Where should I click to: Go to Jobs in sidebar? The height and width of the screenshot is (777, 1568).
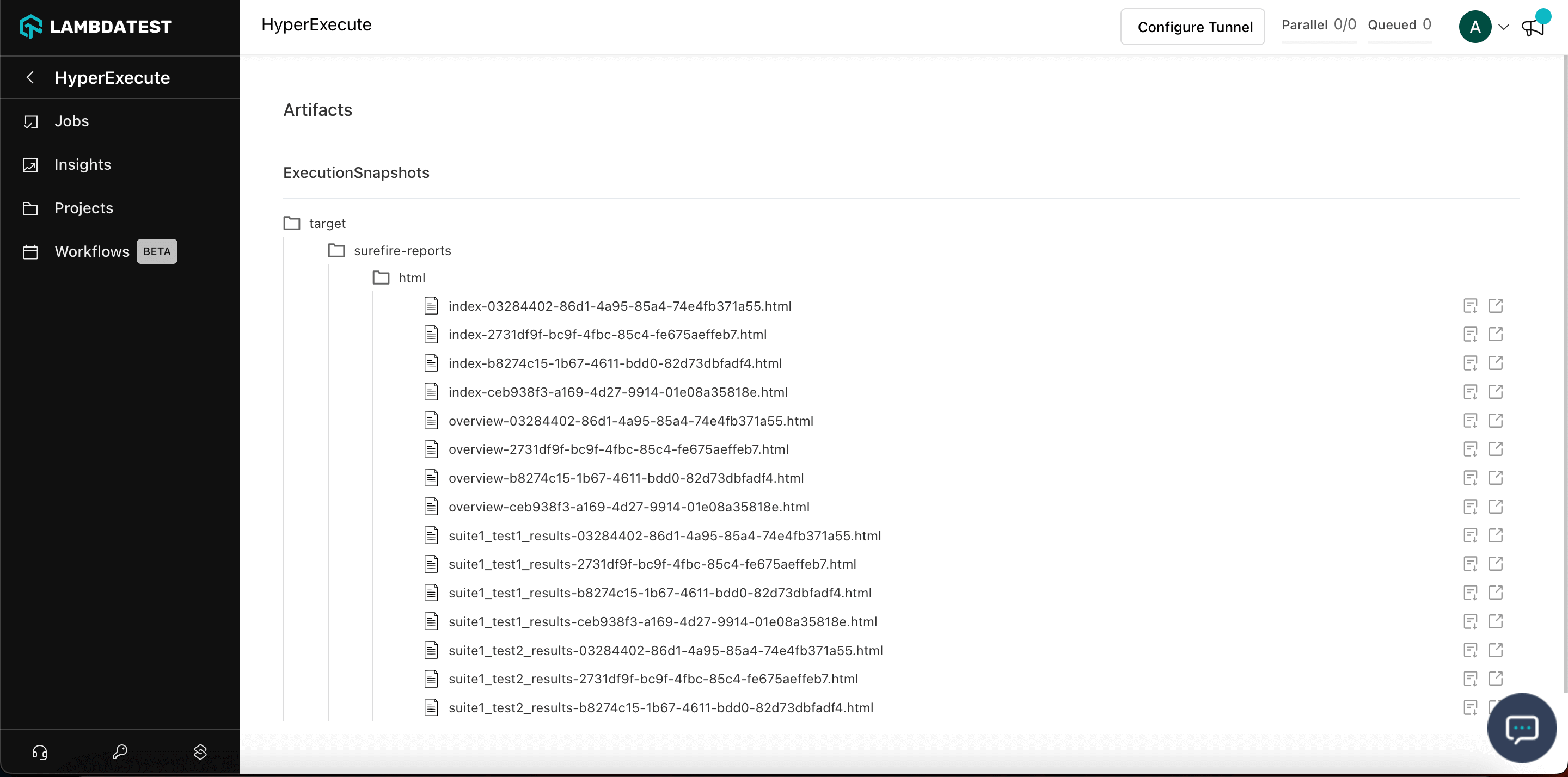pos(71,121)
